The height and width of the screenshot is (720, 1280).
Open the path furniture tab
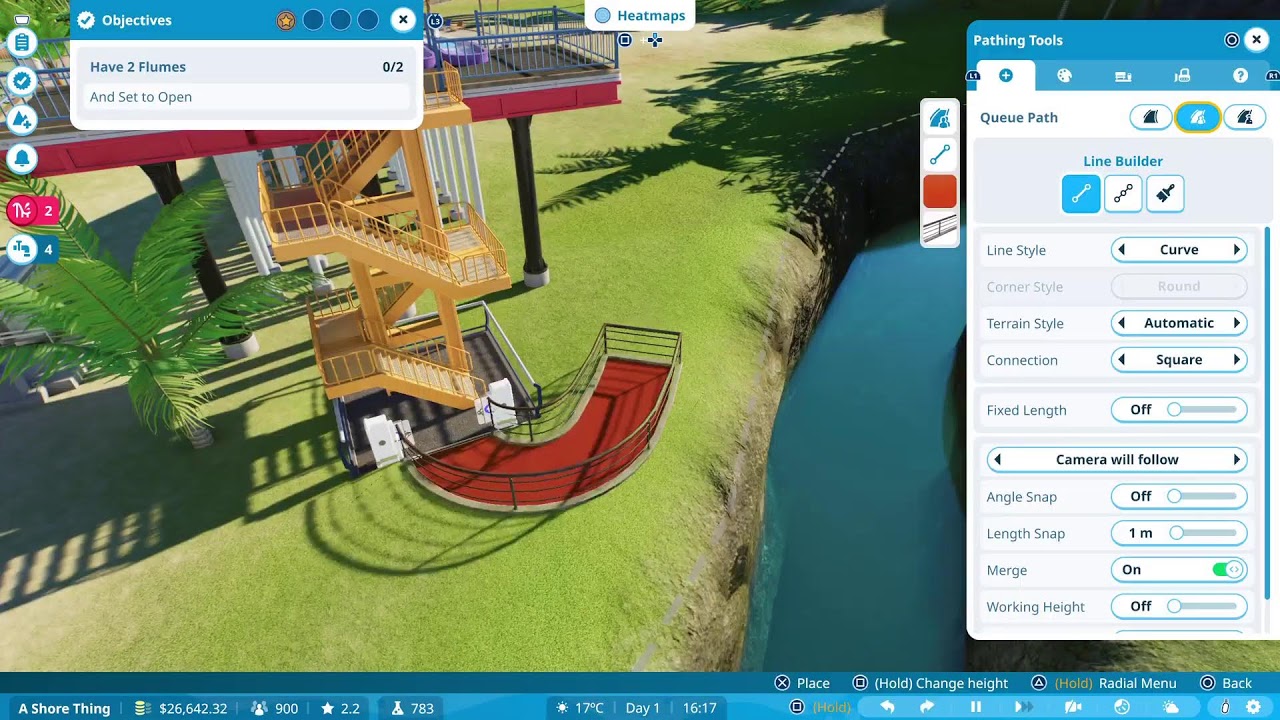pyautogui.click(x=1123, y=76)
